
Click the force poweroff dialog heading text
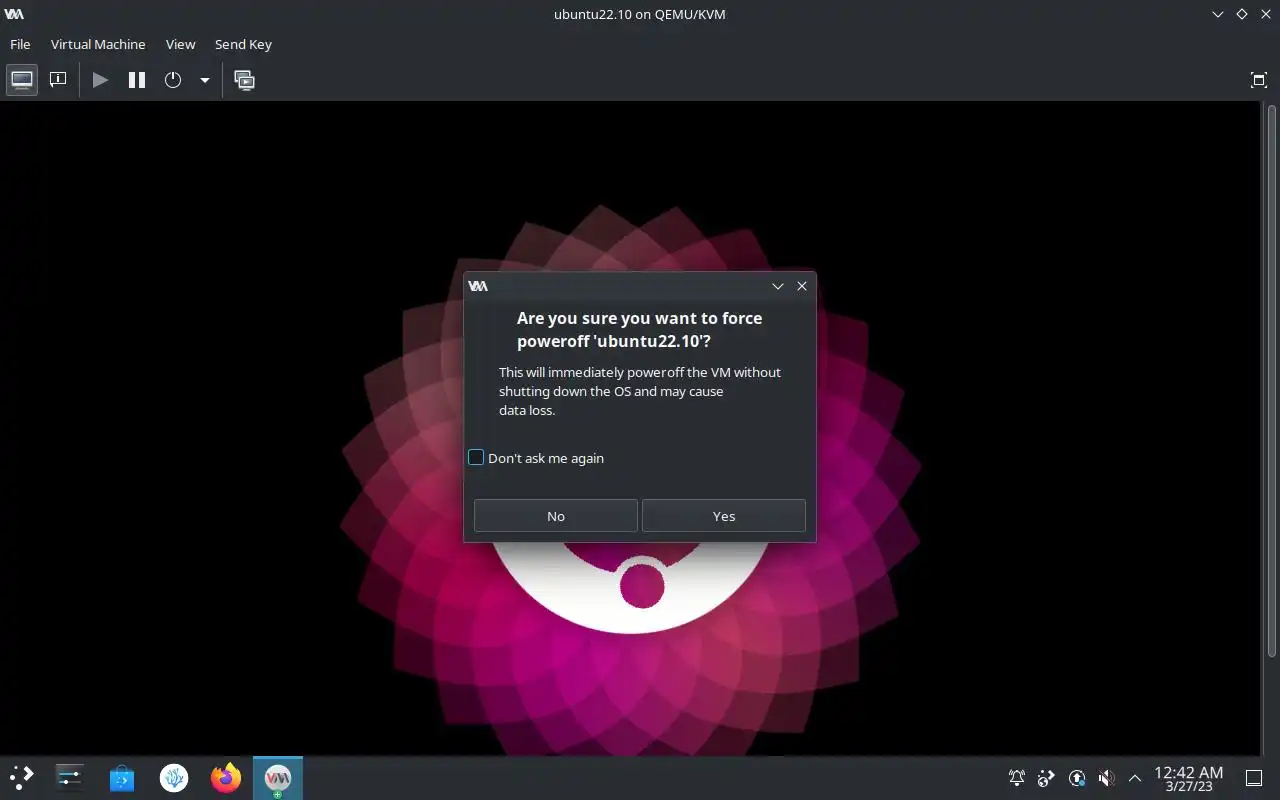[639, 329]
